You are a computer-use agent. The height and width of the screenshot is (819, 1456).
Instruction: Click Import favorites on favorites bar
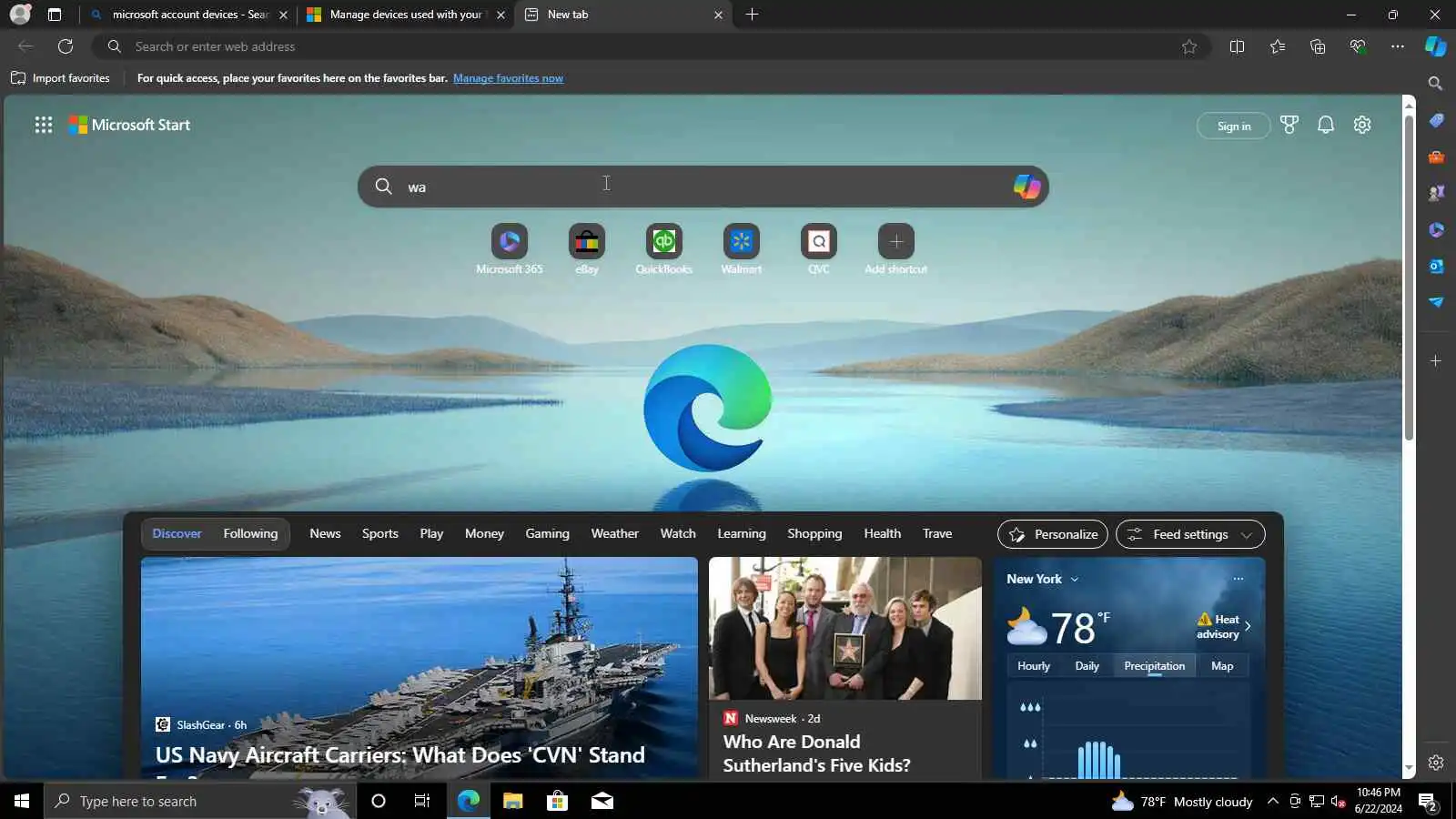pyautogui.click(x=60, y=78)
